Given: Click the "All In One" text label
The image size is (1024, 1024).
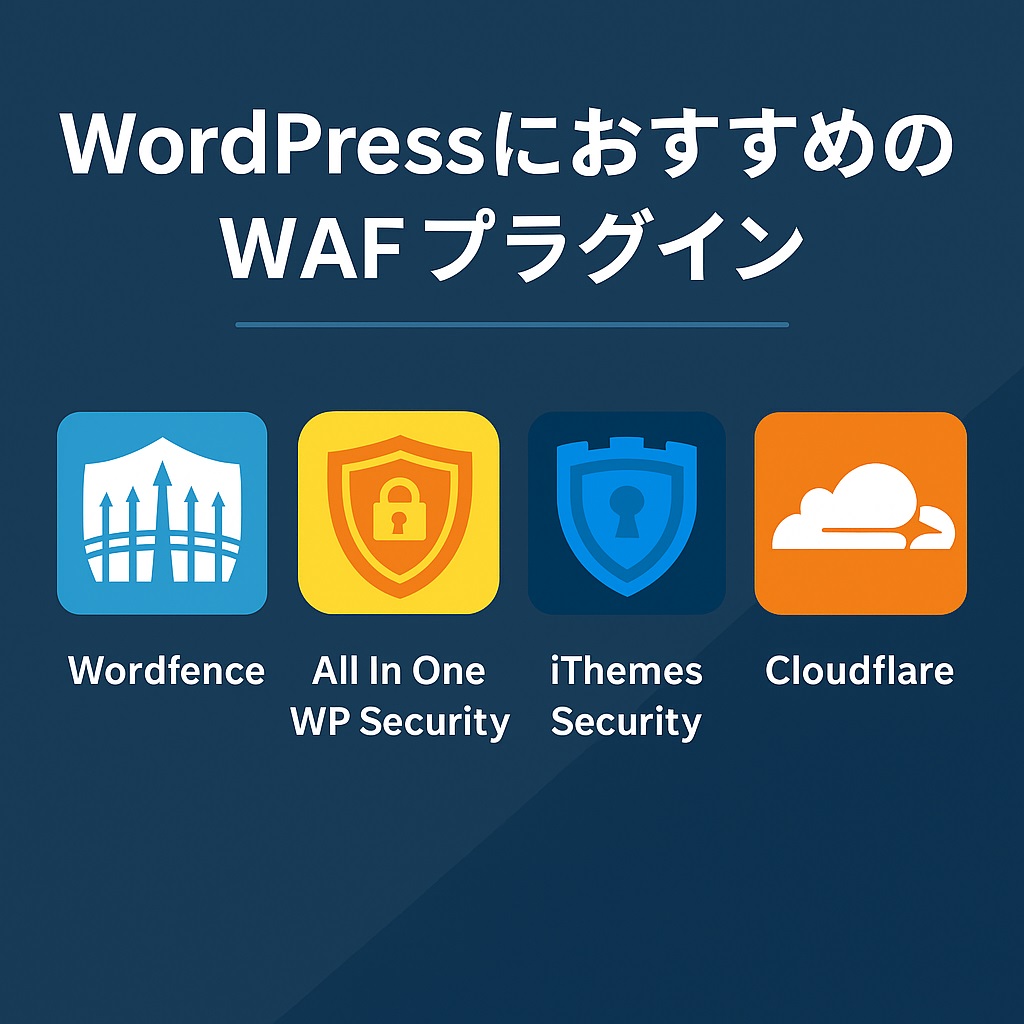Looking at the screenshot, I should tap(398, 671).
